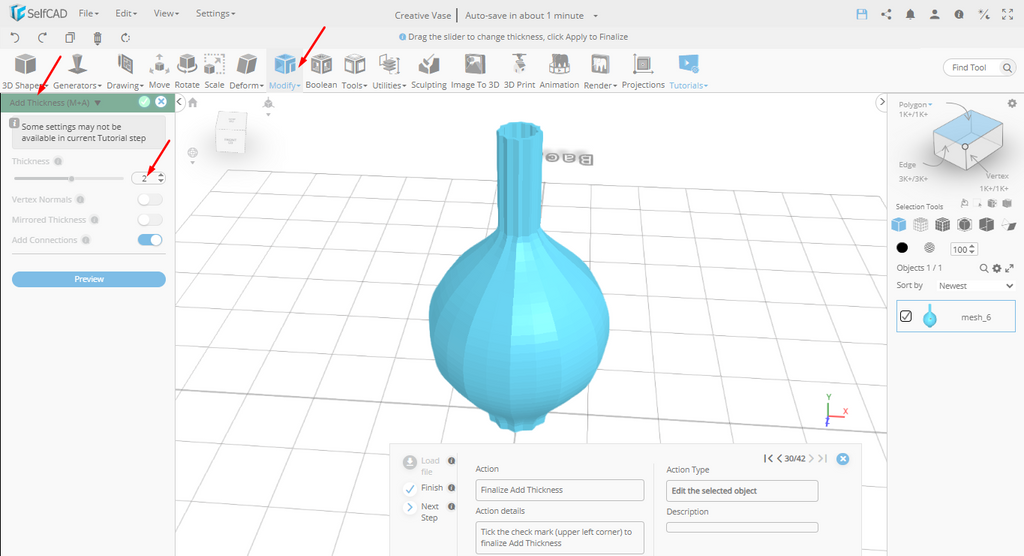The width and height of the screenshot is (1024, 556).
Task: Open the Projections tool
Action: coord(643,72)
